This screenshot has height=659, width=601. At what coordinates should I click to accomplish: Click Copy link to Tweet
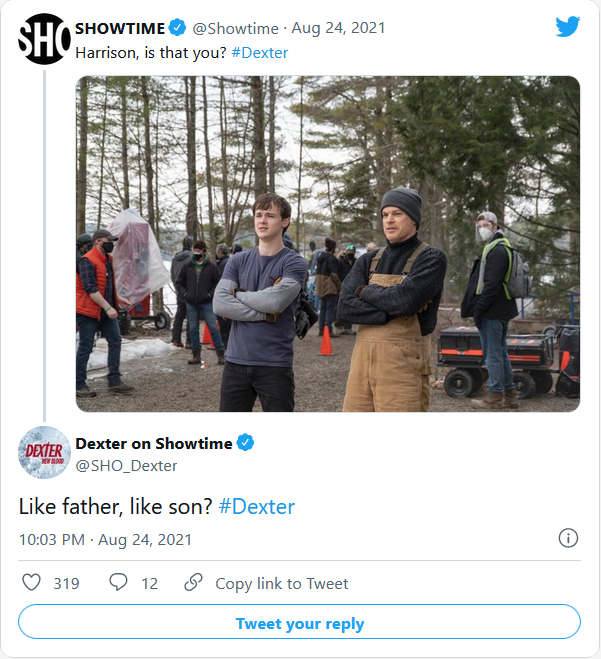(282, 584)
